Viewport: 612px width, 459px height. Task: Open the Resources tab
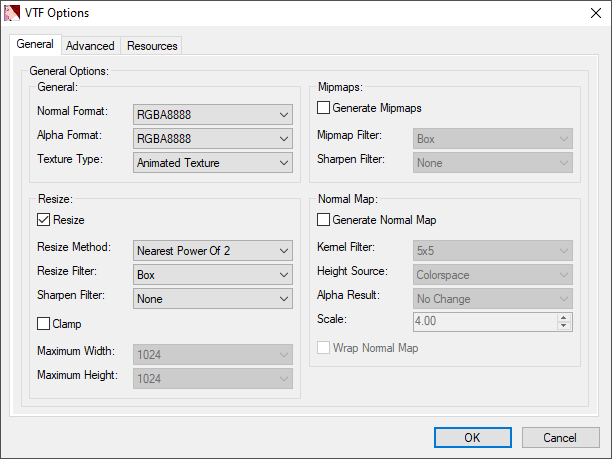pyautogui.click(x=152, y=46)
